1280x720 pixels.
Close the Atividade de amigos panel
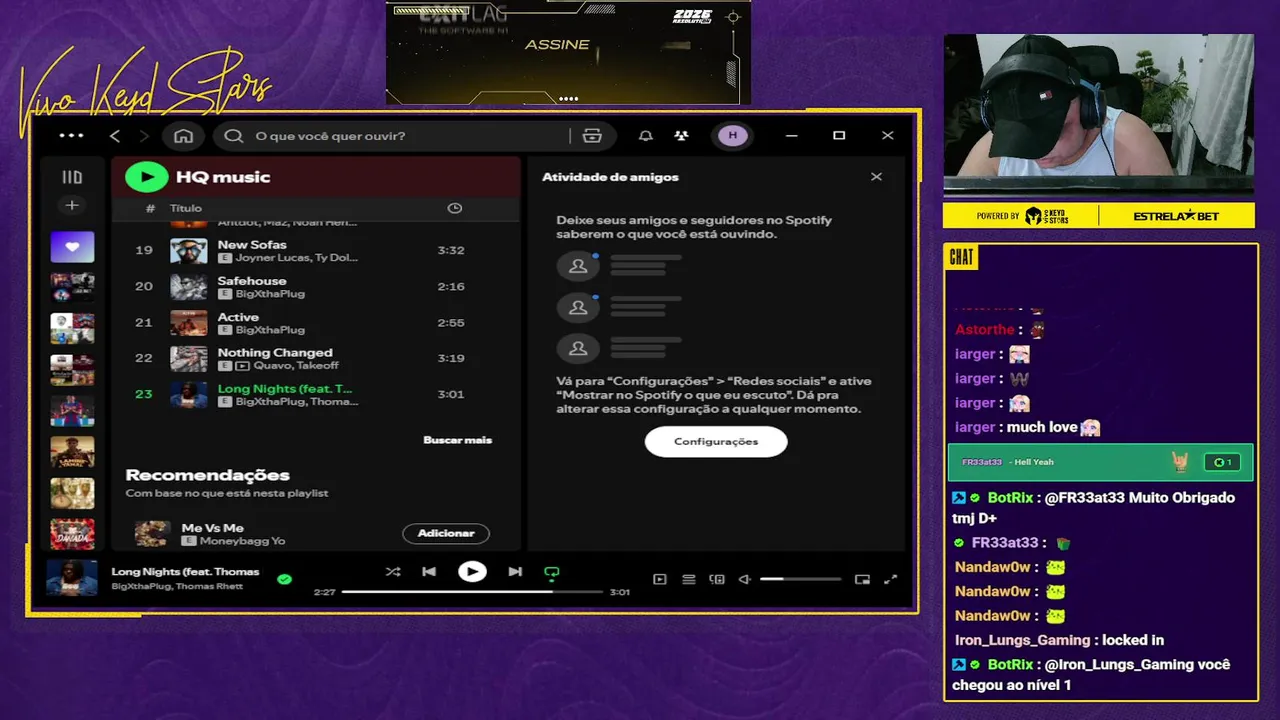pos(876,177)
